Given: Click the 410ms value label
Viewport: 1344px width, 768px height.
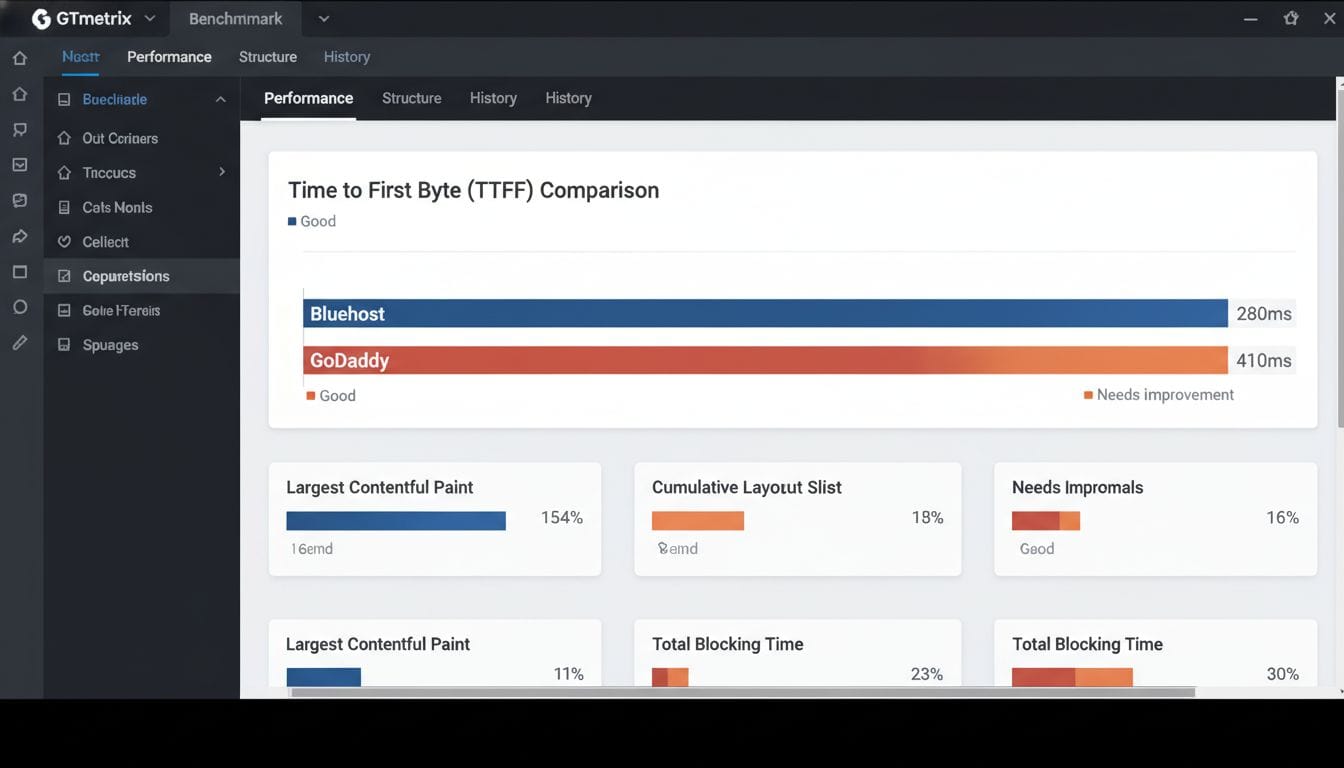Looking at the screenshot, I should [1264, 360].
